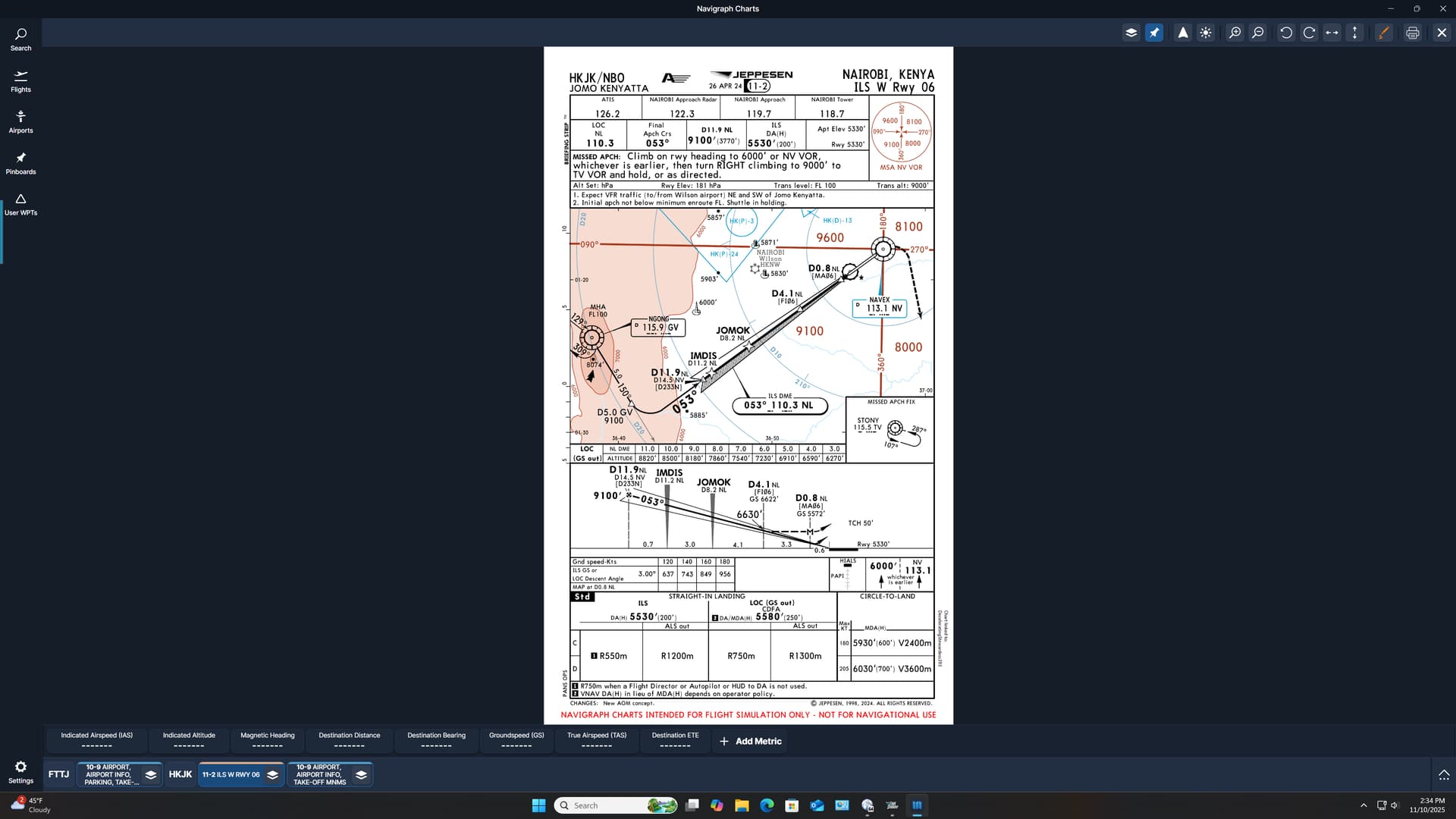Viewport: 1456px width, 819px height.
Task: Select the annotation brush tool
Action: [x=1384, y=33]
